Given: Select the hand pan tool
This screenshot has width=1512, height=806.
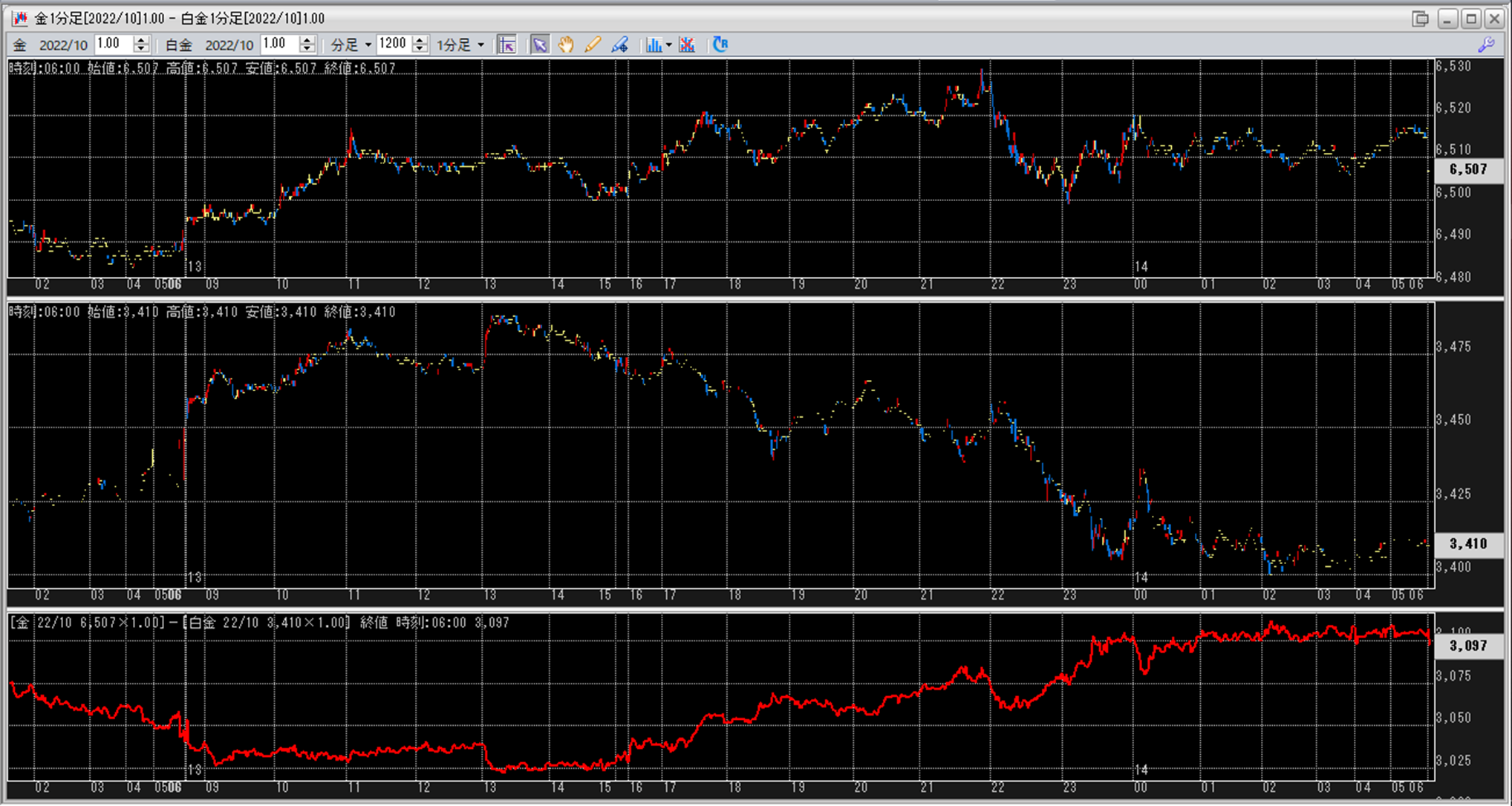Looking at the screenshot, I should click(x=566, y=45).
